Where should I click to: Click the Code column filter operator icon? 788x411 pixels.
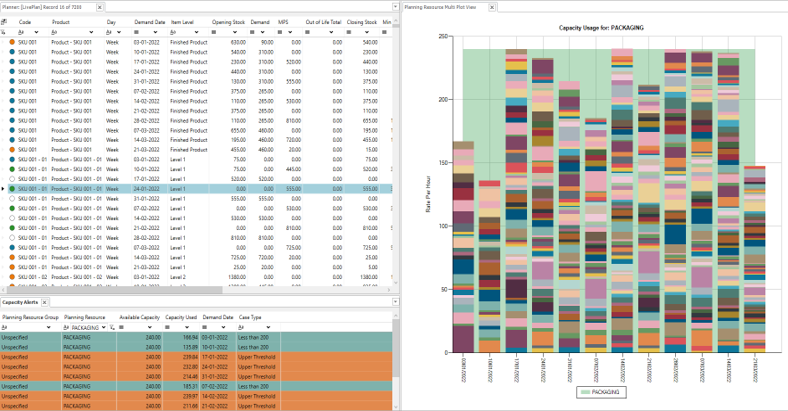[21, 32]
